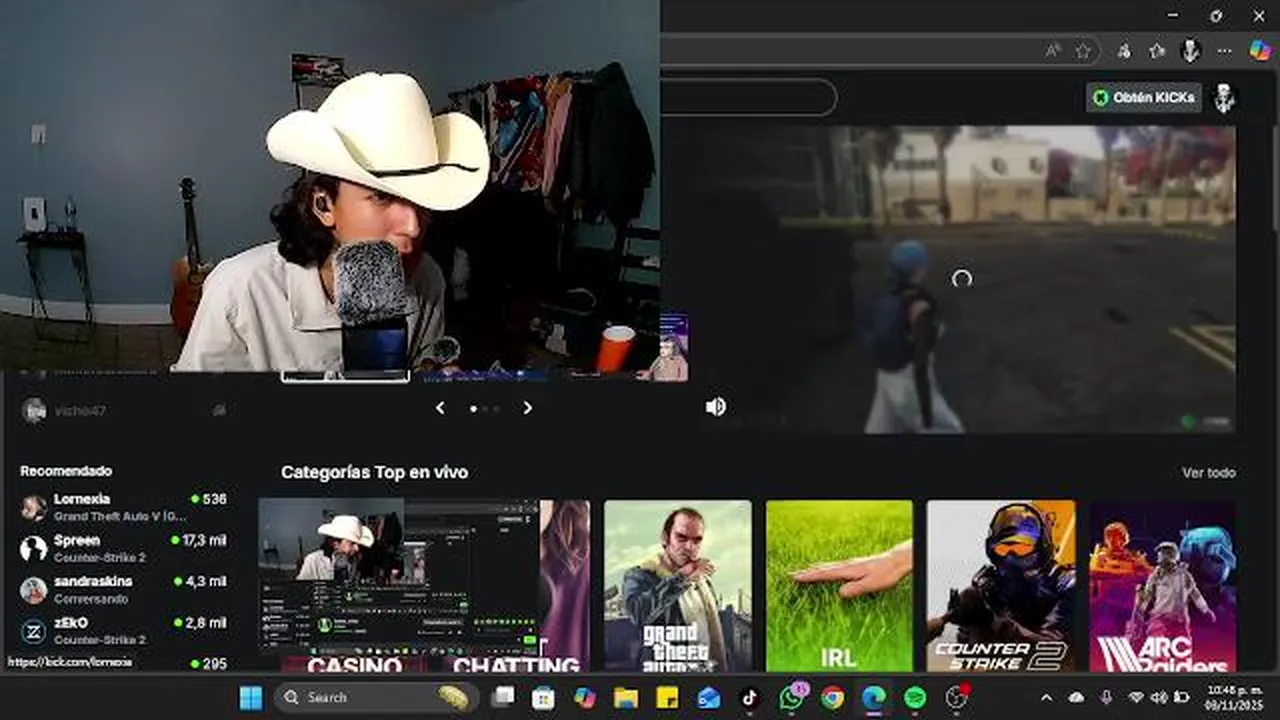The image size is (1280, 720).
Task: Open Copilot app from taskbar
Action: pyautogui.click(x=585, y=697)
